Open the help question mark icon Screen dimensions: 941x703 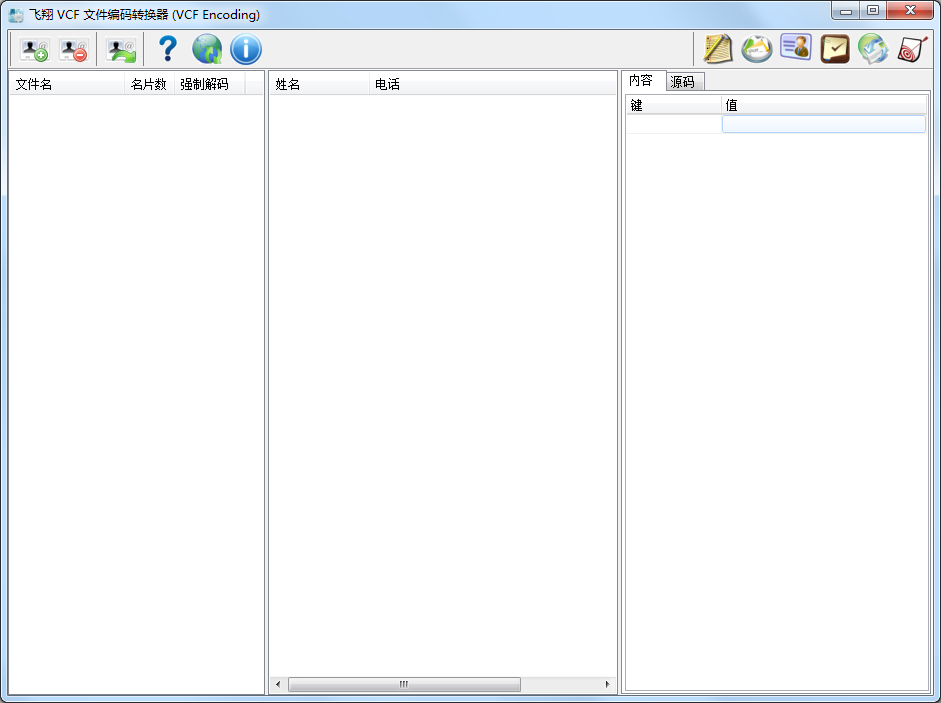click(x=166, y=48)
